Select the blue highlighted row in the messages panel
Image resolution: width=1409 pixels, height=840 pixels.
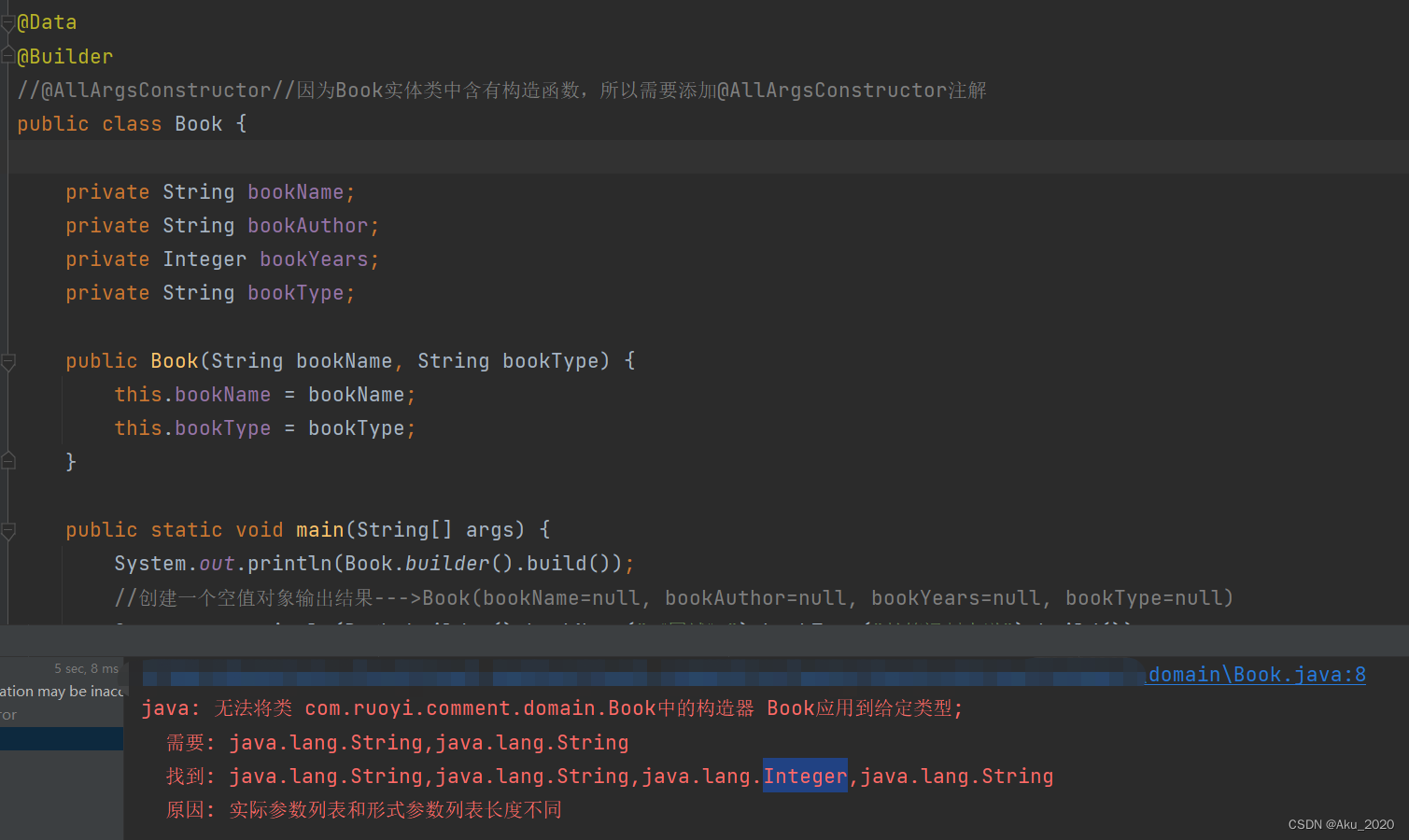[x=61, y=738]
